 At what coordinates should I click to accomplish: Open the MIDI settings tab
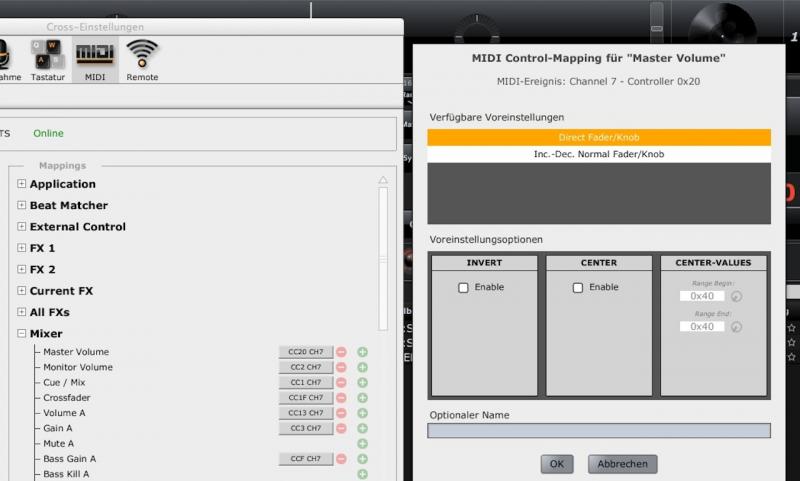tap(95, 60)
